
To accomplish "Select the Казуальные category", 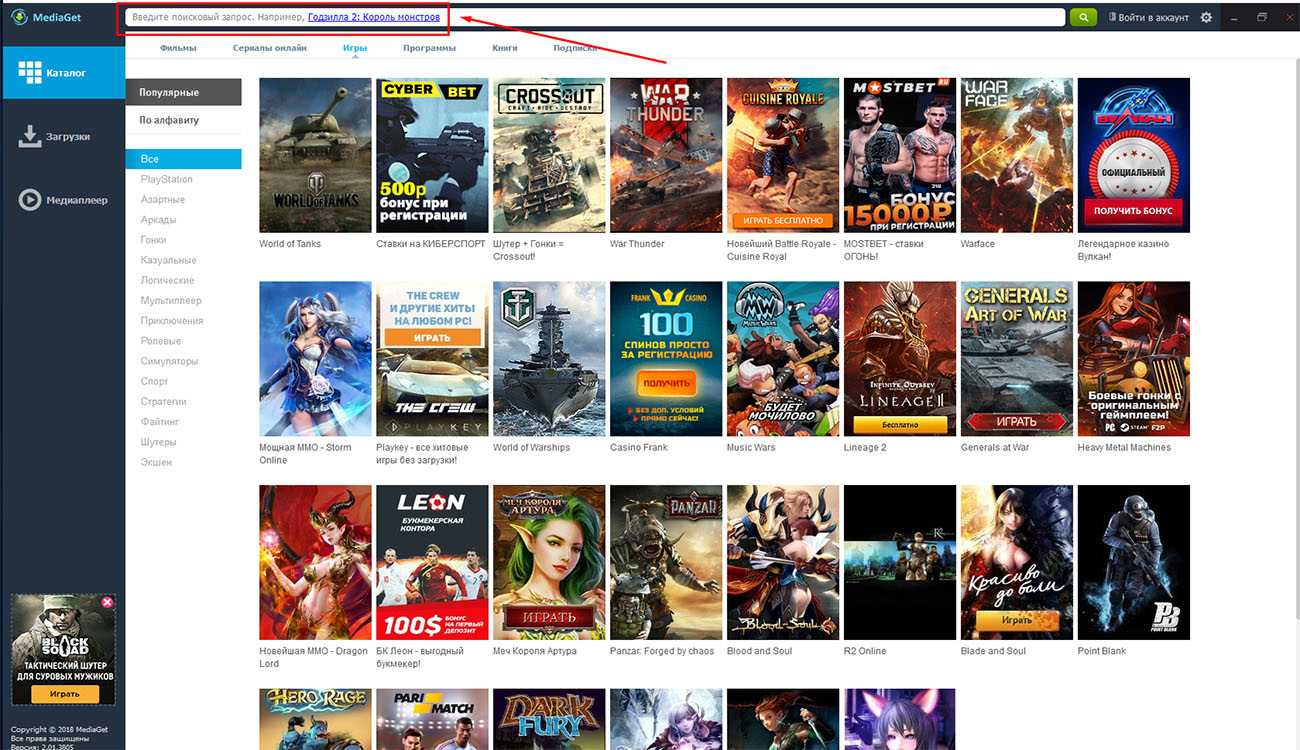I will (x=169, y=260).
